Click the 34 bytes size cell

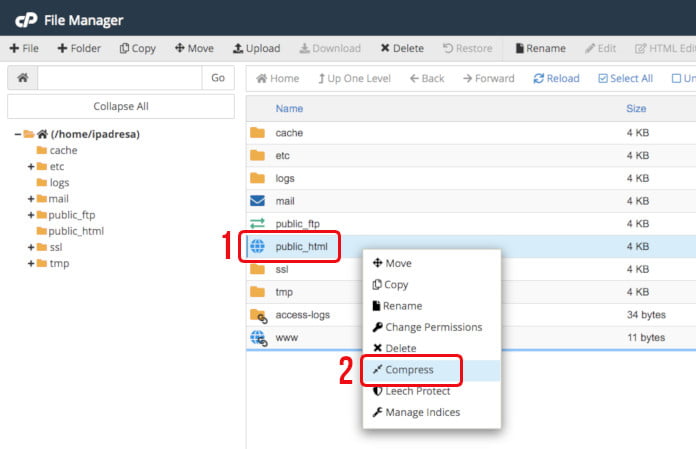646,315
